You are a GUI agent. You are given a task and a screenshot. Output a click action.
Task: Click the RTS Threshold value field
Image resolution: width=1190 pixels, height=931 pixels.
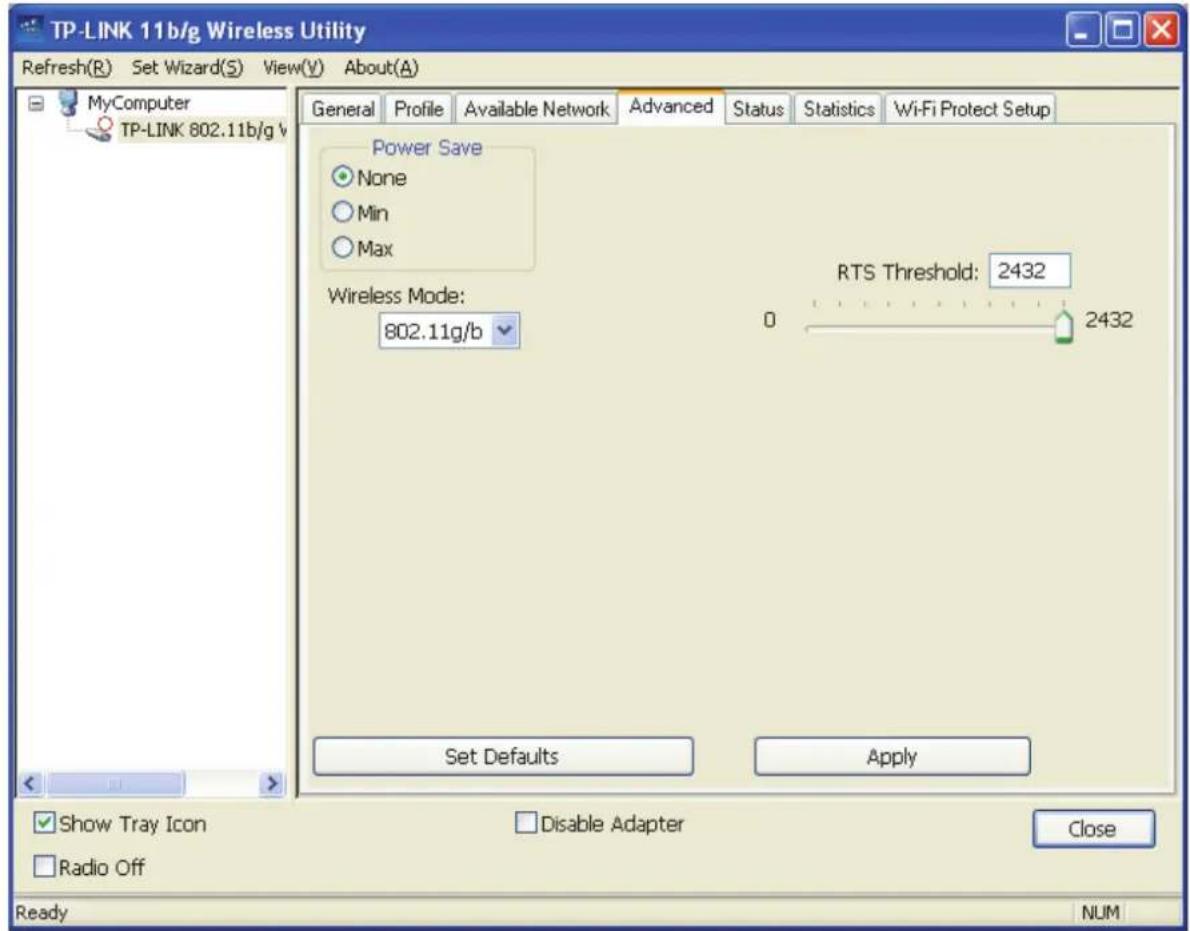[1030, 271]
